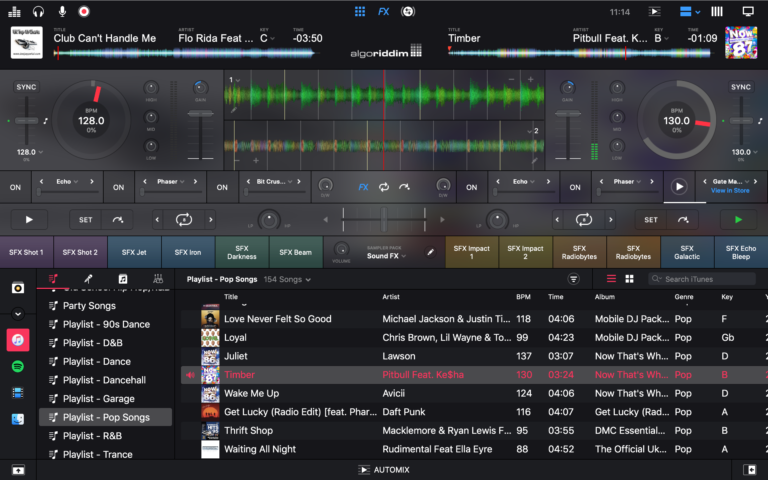Open the top FX panel icon

384,11
